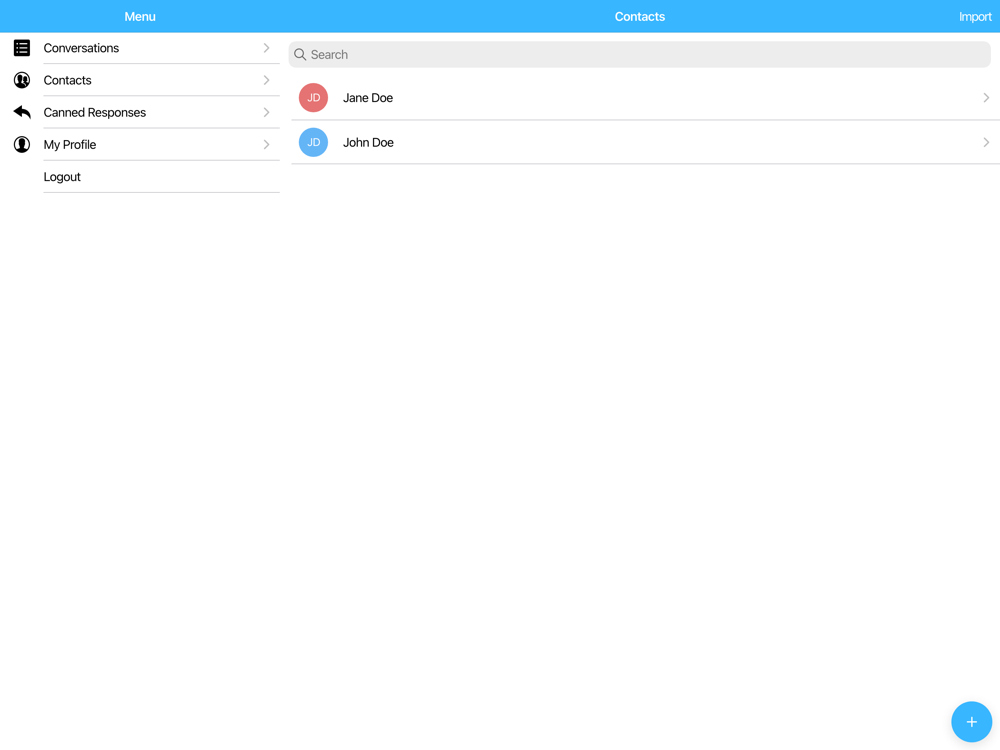Go to My Profile

pos(70,145)
